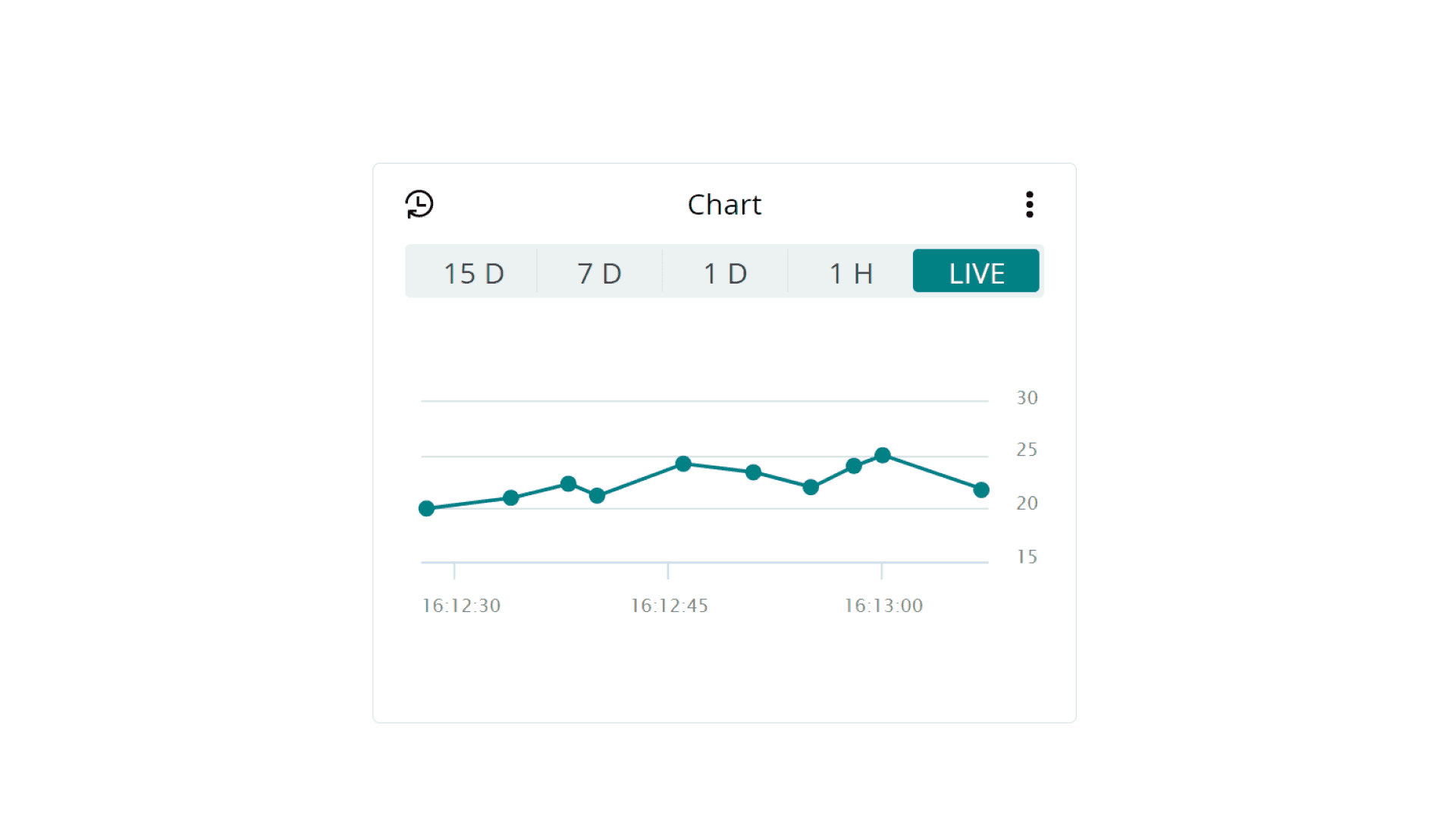Click the 16:12:30 time axis label
This screenshot has height=819, width=1456.
(461, 605)
